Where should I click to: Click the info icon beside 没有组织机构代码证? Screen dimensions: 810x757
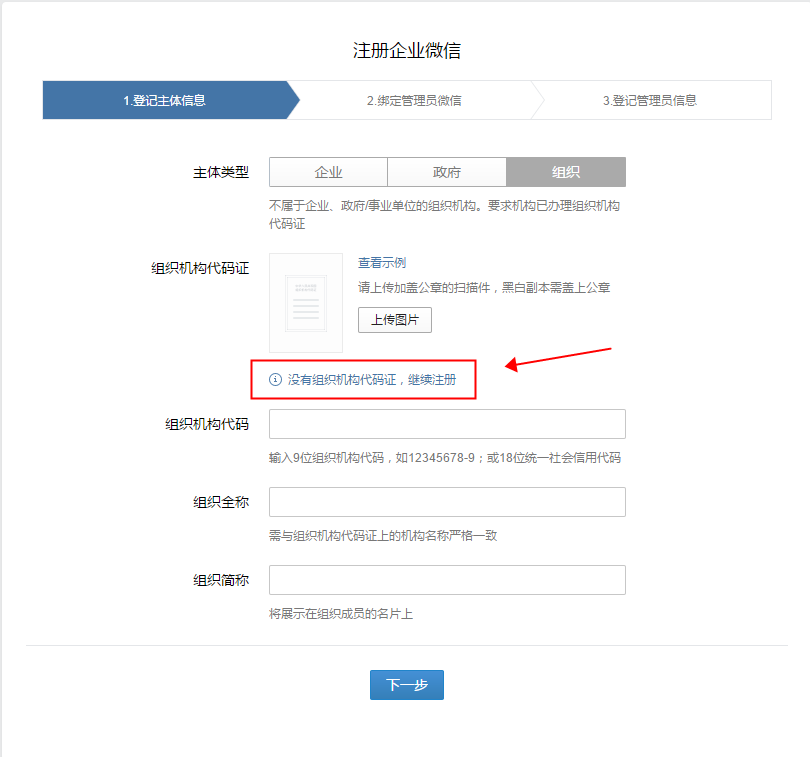(x=275, y=380)
